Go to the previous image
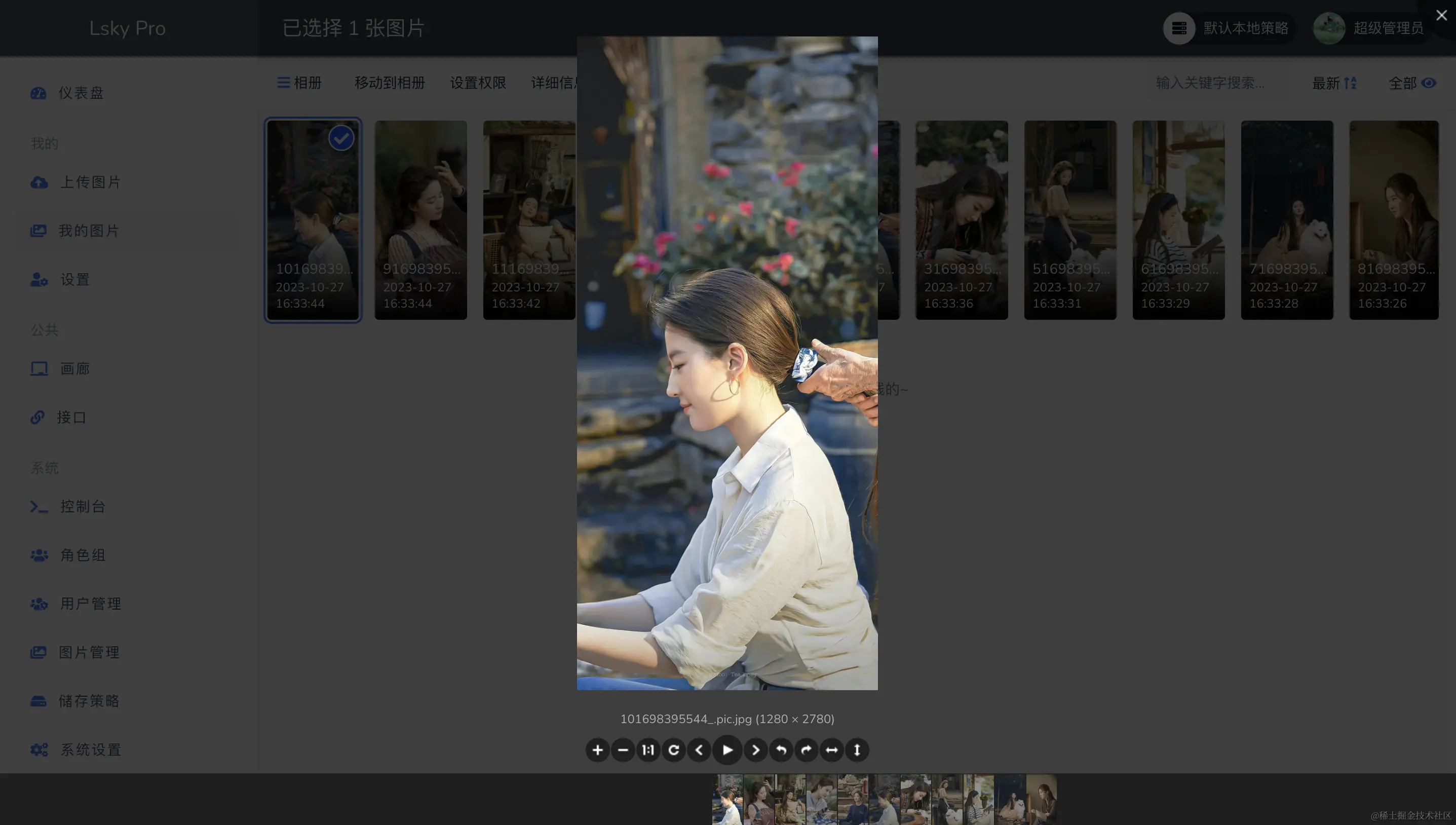 click(699, 749)
